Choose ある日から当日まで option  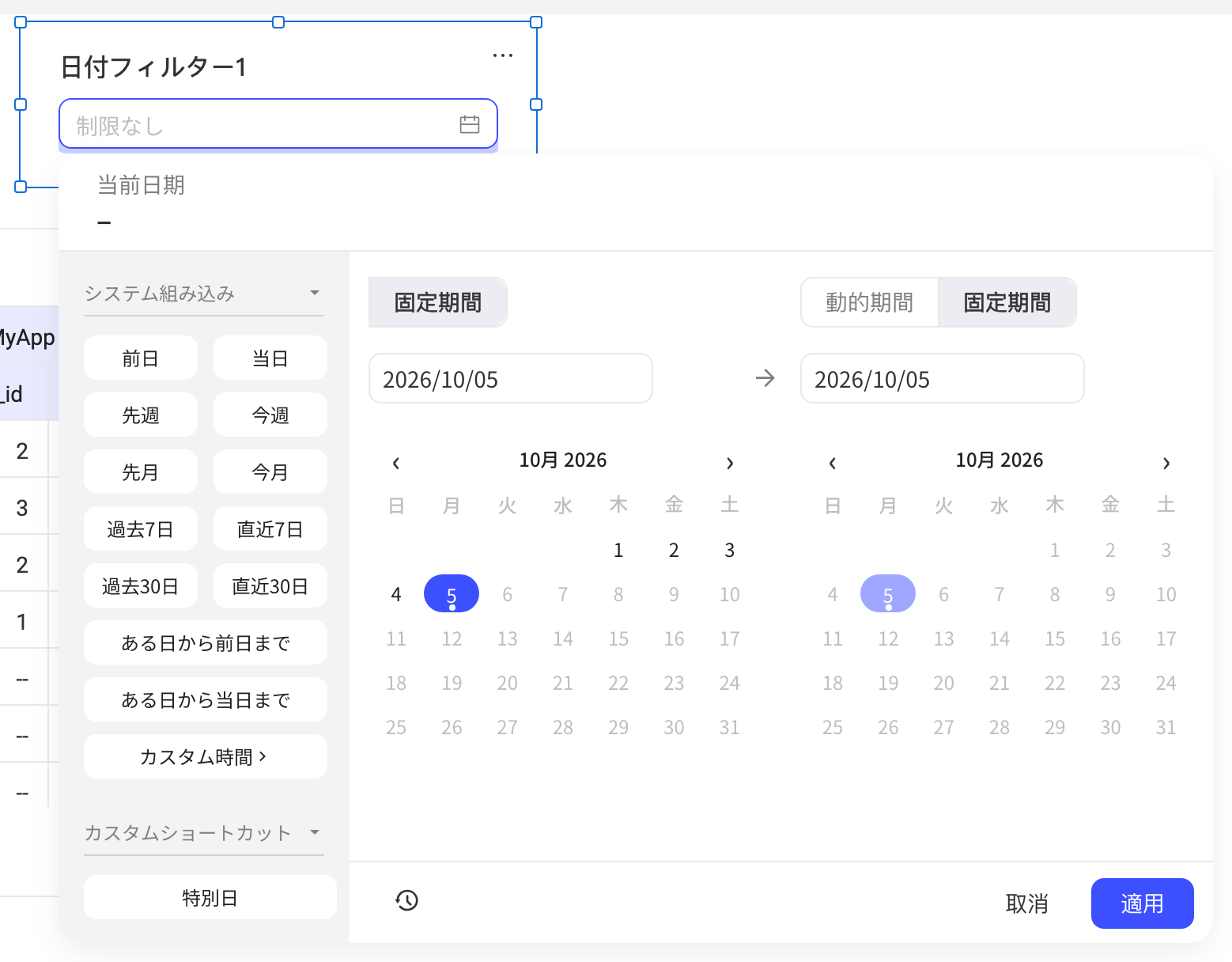206,700
